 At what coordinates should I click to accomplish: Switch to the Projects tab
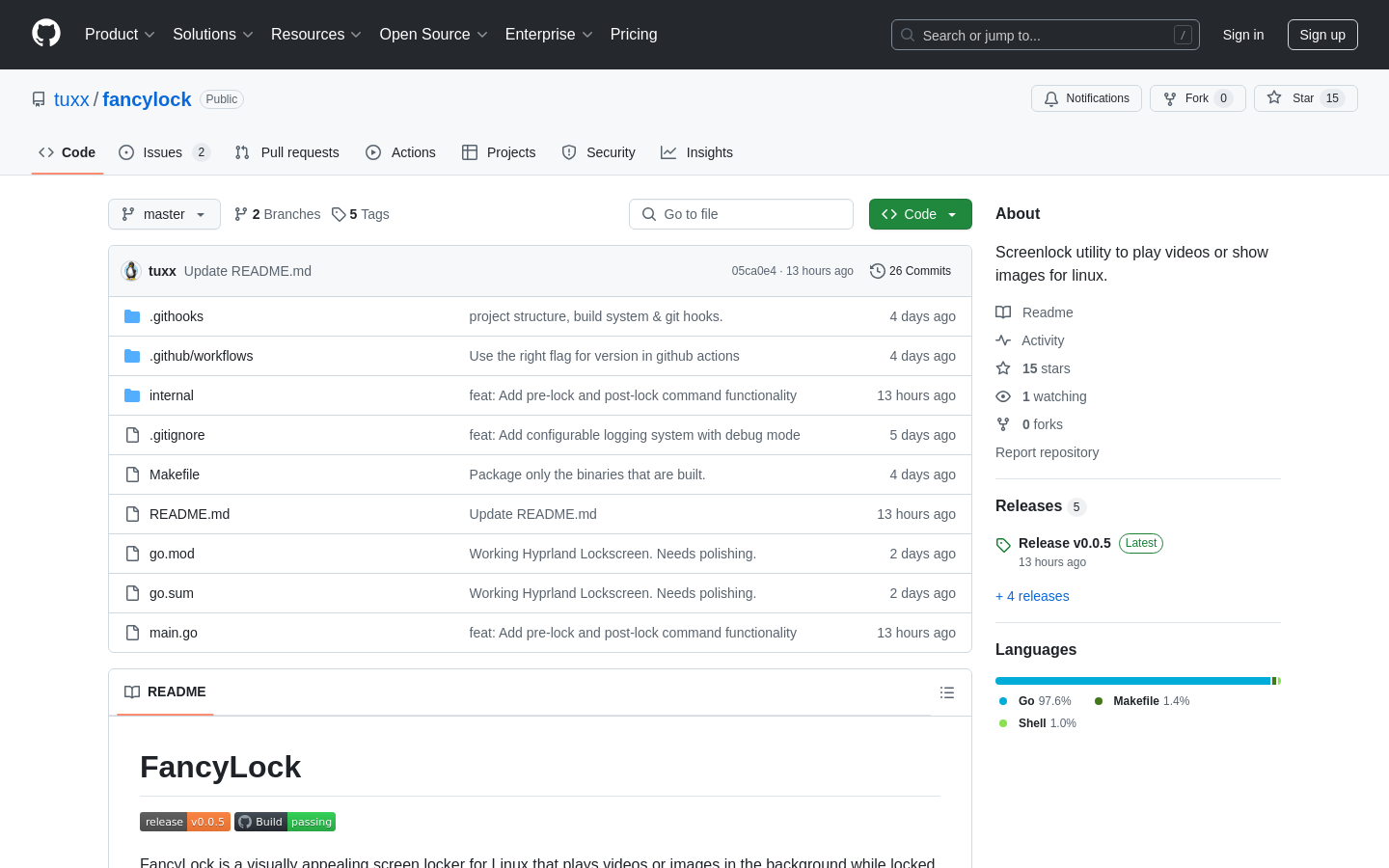click(x=499, y=152)
